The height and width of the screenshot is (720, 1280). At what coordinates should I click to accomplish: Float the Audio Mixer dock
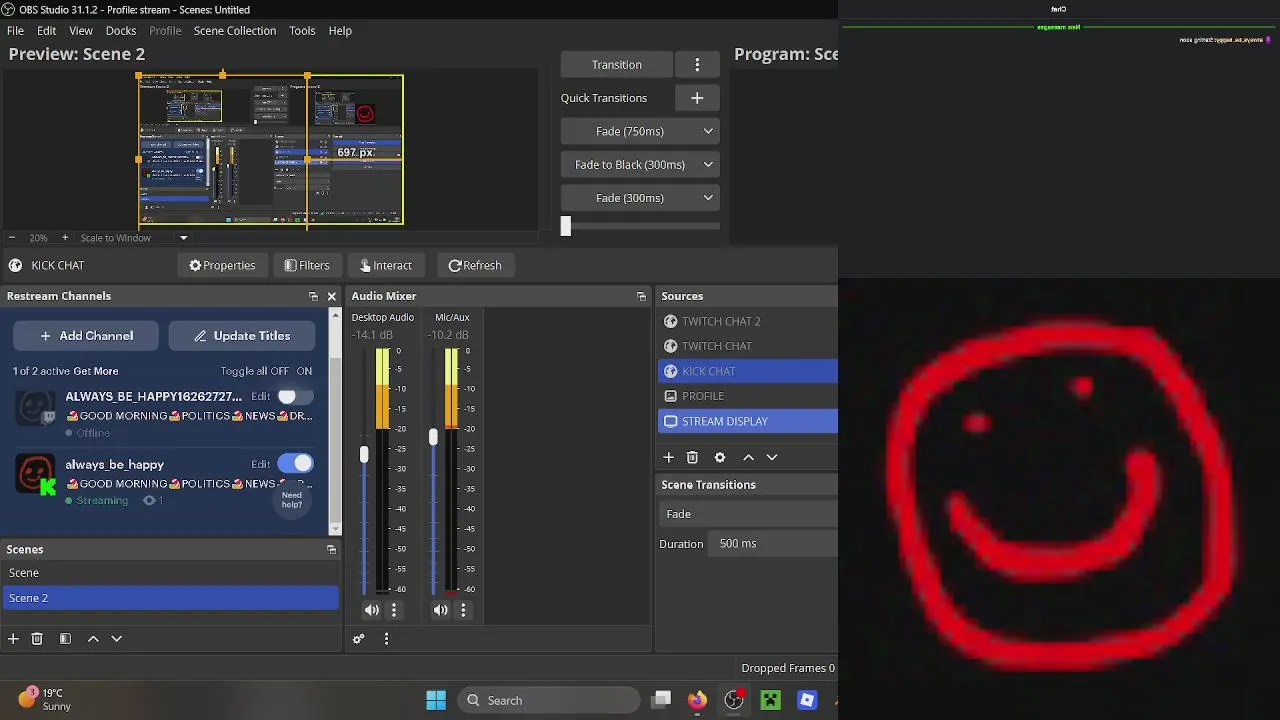641,297
